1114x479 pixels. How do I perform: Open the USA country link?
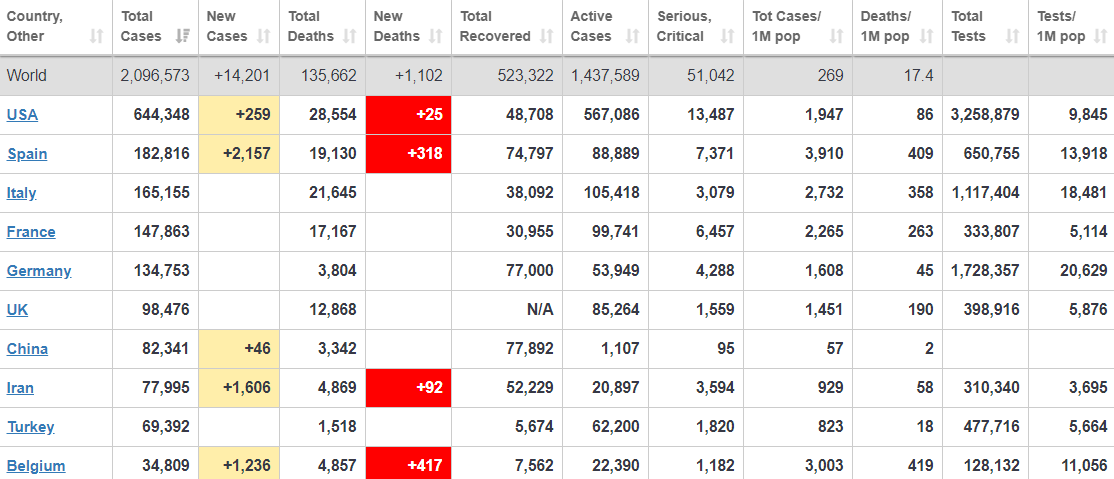pos(22,115)
